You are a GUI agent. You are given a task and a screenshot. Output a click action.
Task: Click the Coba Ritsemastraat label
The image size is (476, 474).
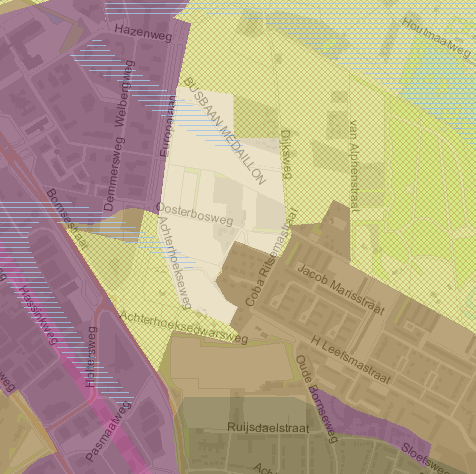[x=271, y=257]
